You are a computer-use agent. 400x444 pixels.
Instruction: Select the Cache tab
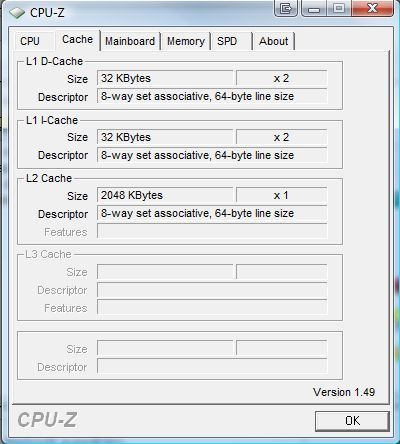pos(78,40)
